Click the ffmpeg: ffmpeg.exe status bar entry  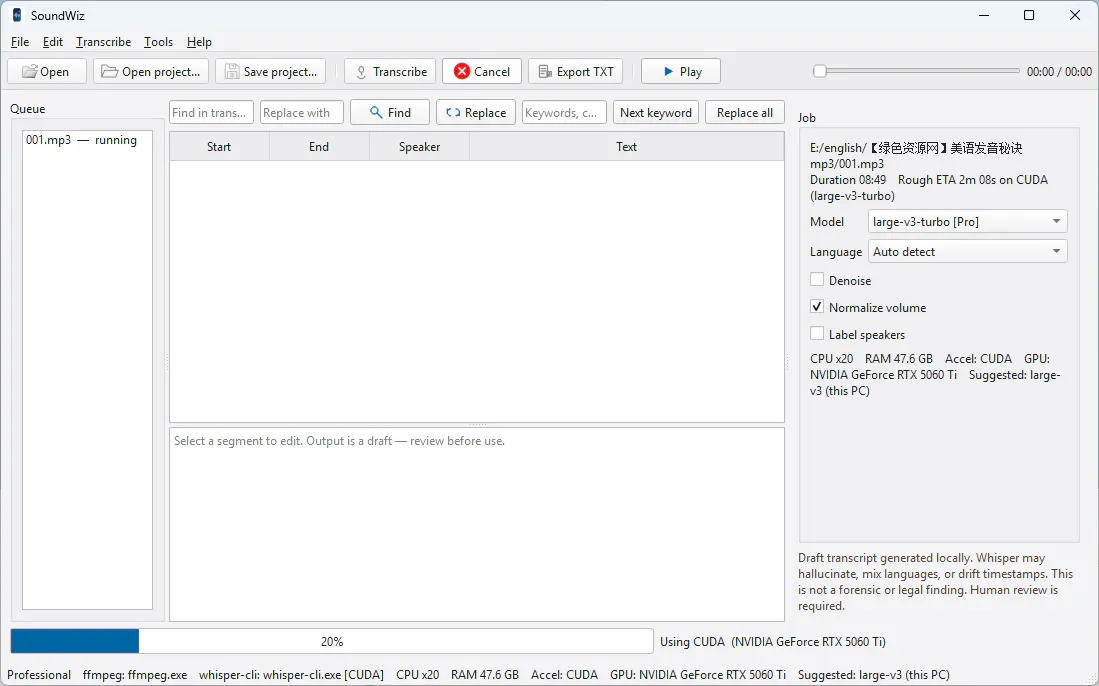(135, 675)
